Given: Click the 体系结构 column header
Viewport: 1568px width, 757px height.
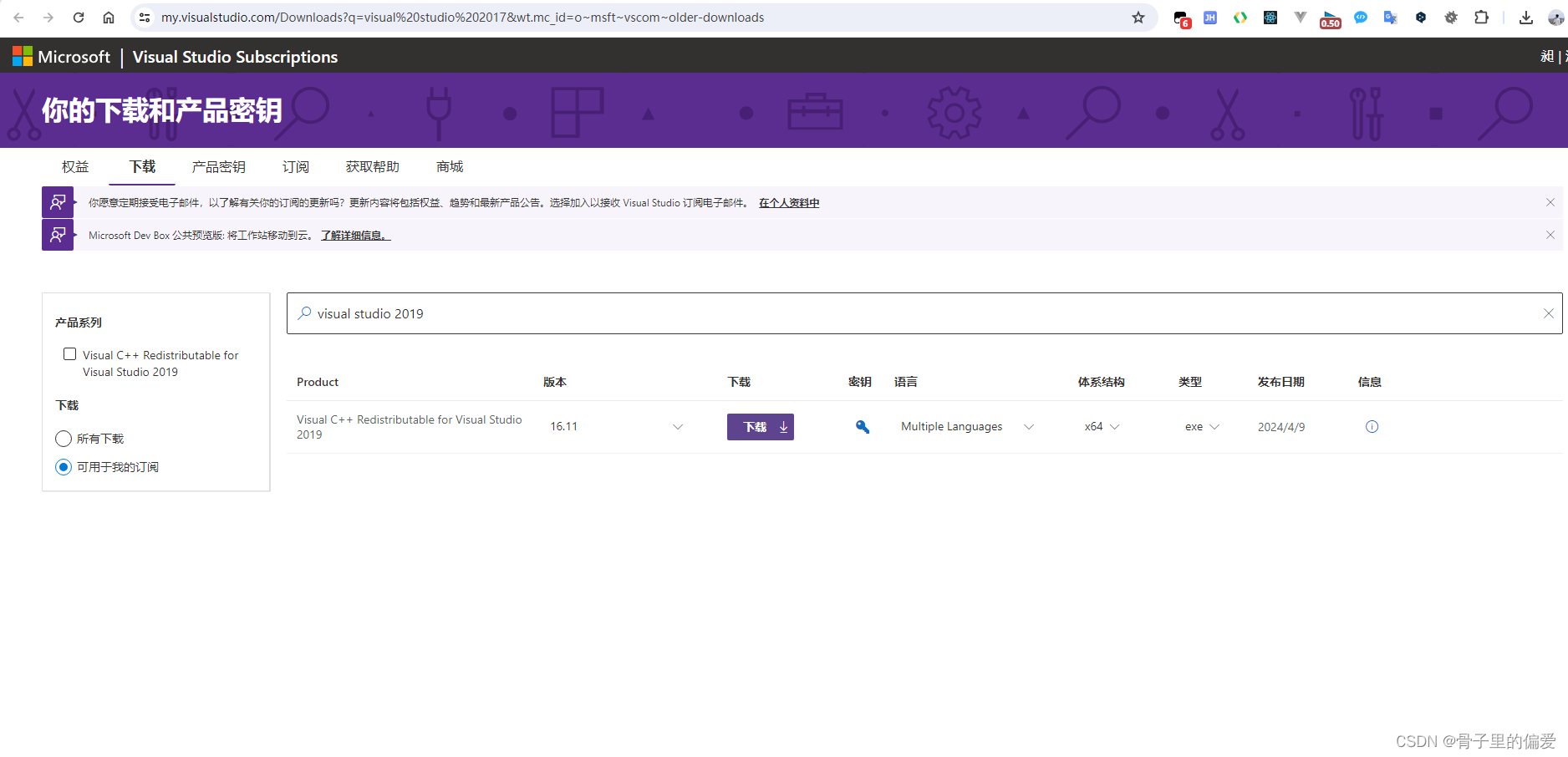Looking at the screenshot, I should [1101, 382].
